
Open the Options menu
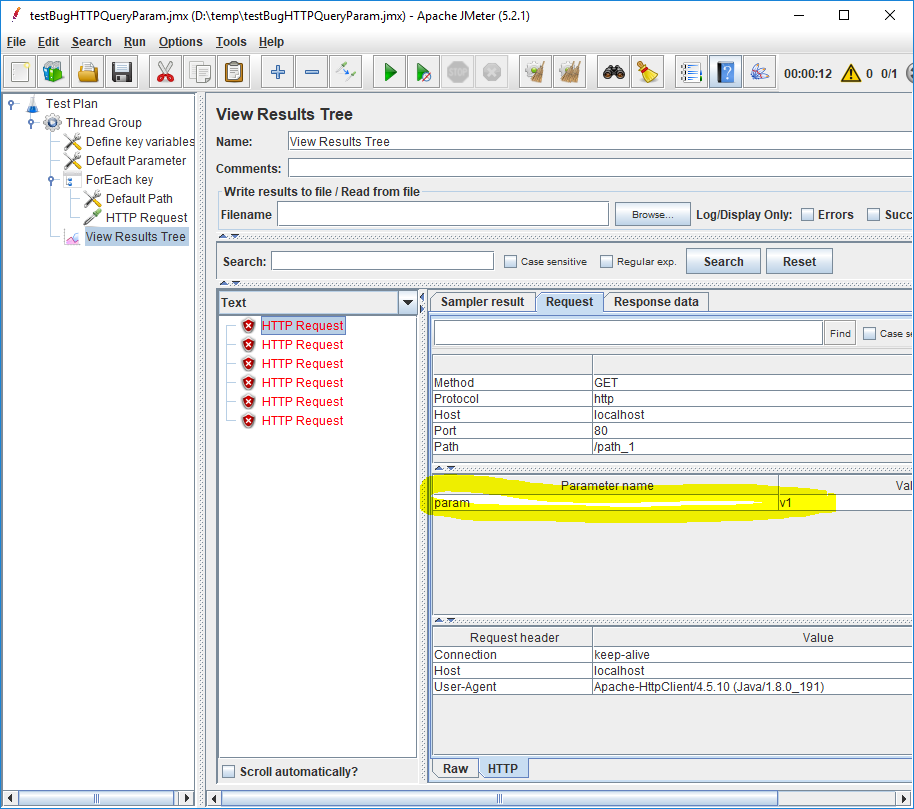[x=180, y=42]
